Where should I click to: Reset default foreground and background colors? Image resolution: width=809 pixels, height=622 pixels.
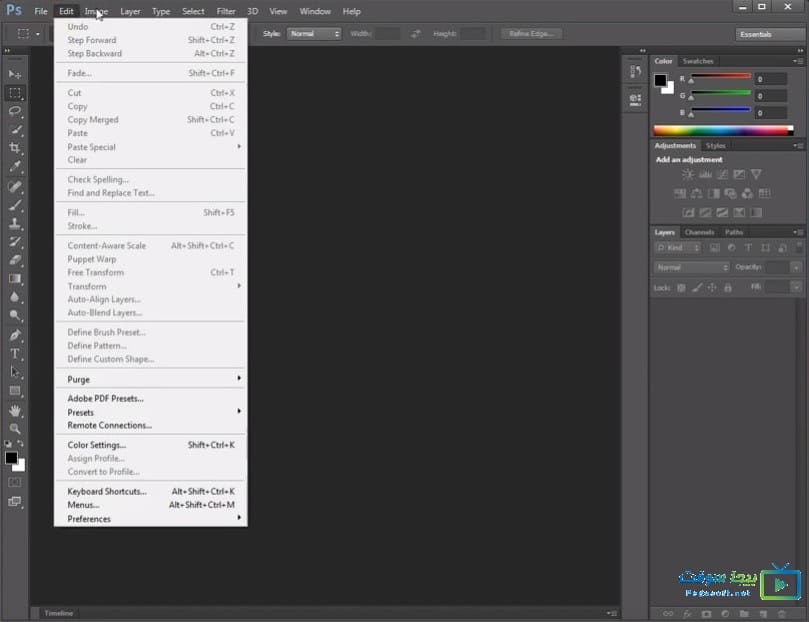(x=8, y=444)
